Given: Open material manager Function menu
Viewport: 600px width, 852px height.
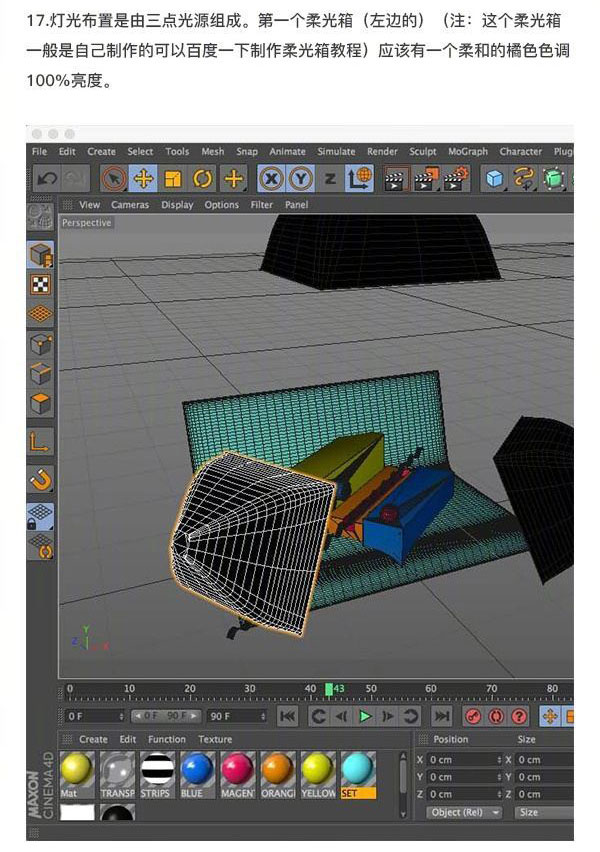Looking at the screenshot, I should (x=167, y=740).
